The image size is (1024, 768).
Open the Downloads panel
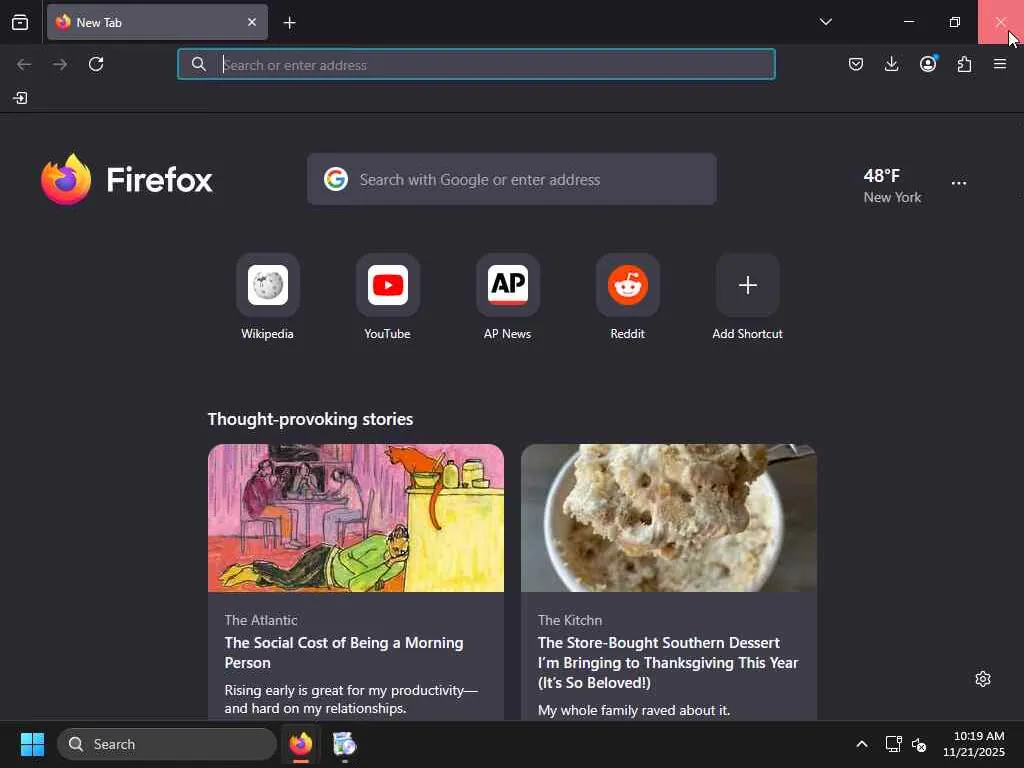click(891, 64)
